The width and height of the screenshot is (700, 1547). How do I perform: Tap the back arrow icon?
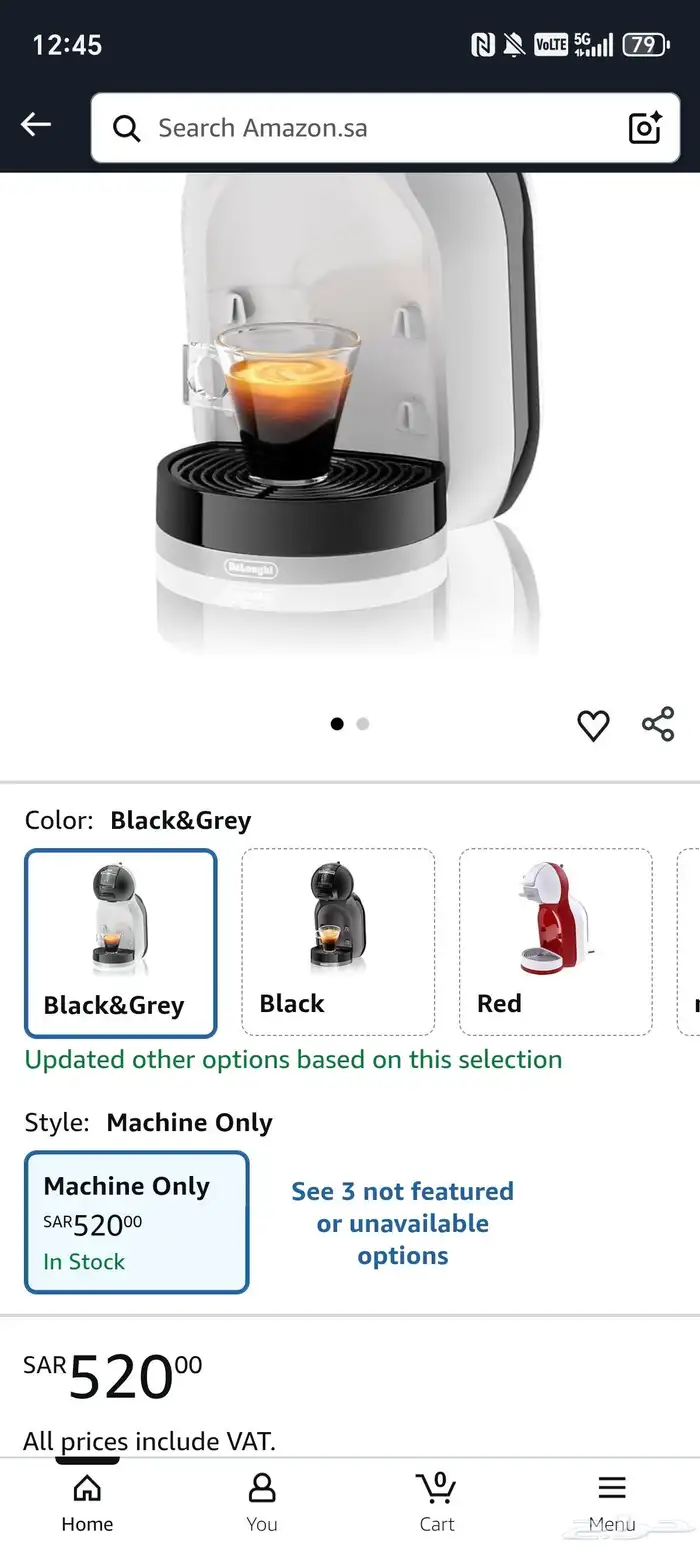(36, 124)
